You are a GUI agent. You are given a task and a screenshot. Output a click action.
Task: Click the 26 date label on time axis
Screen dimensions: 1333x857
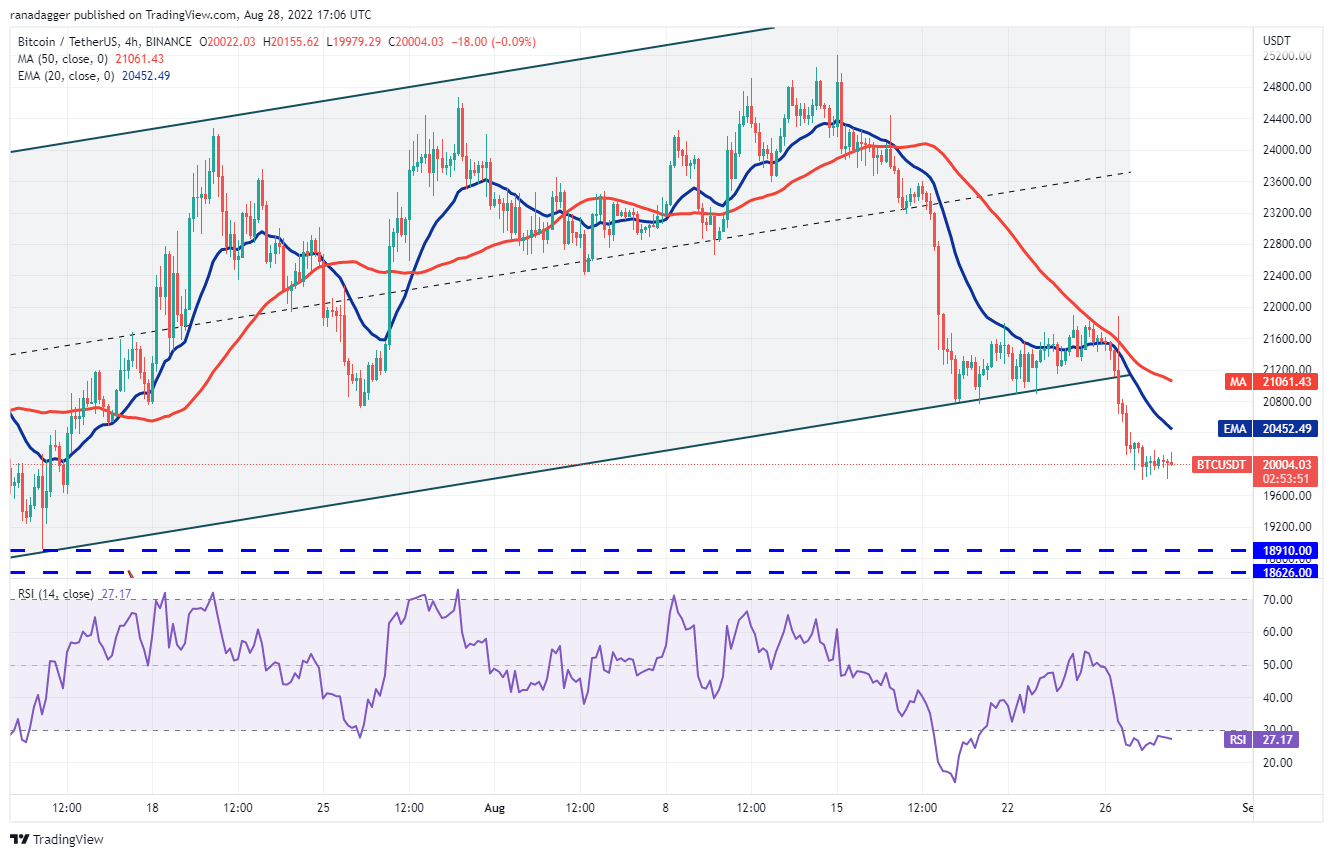coord(1106,808)
